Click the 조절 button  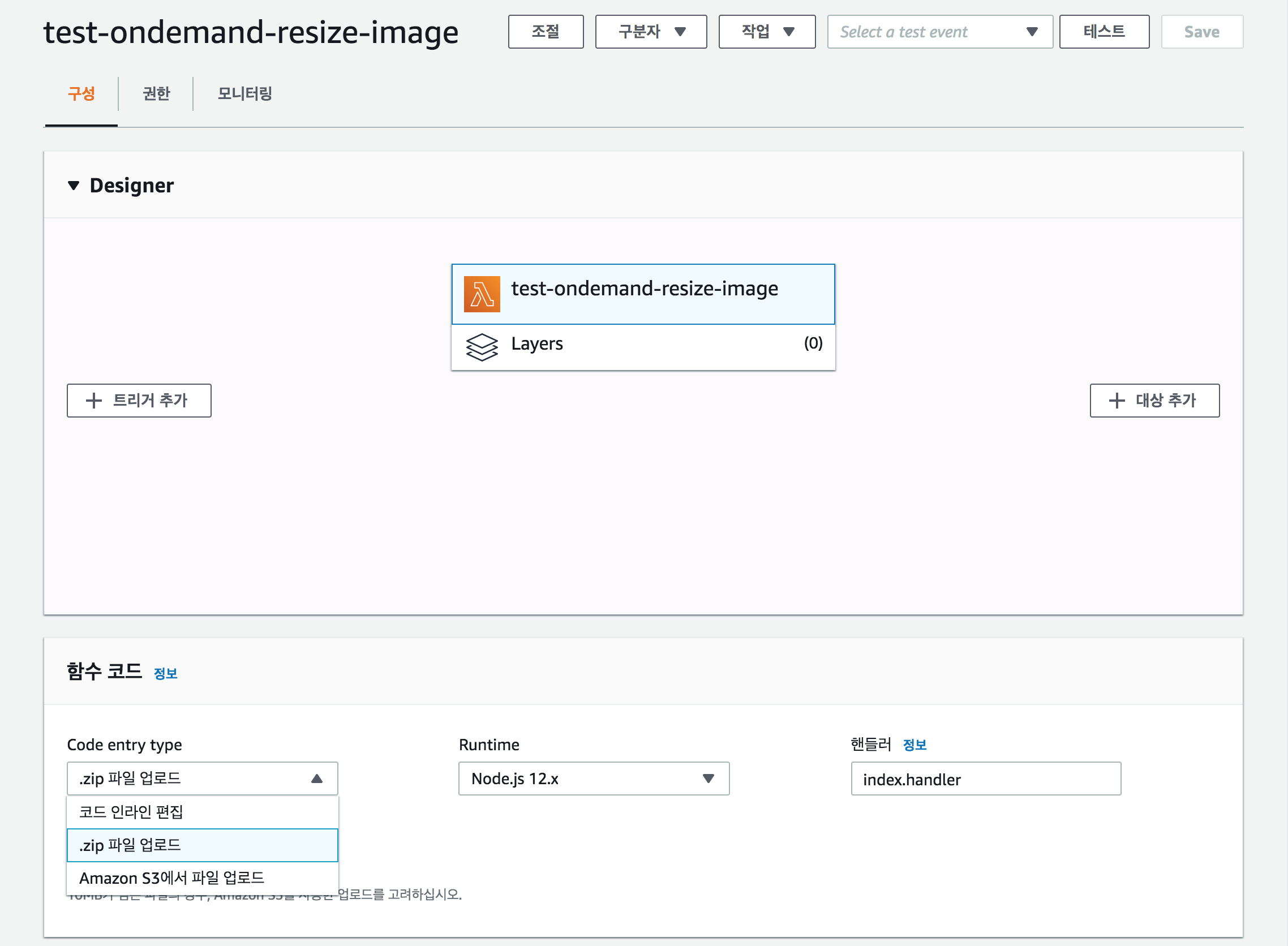[545, 32]
